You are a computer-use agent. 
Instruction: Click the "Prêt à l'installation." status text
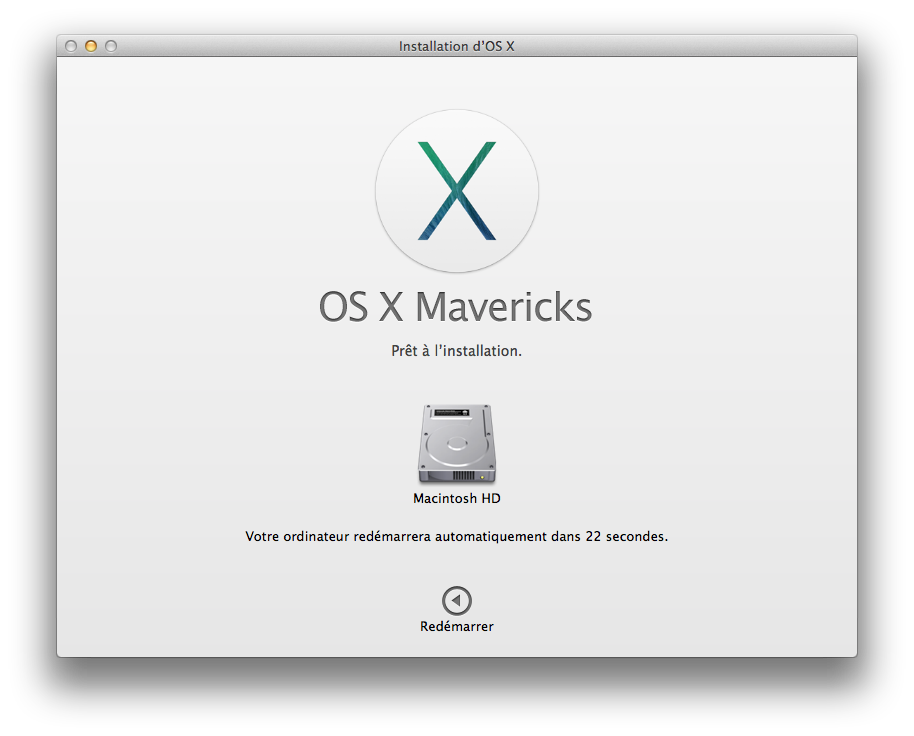[456, 352]
